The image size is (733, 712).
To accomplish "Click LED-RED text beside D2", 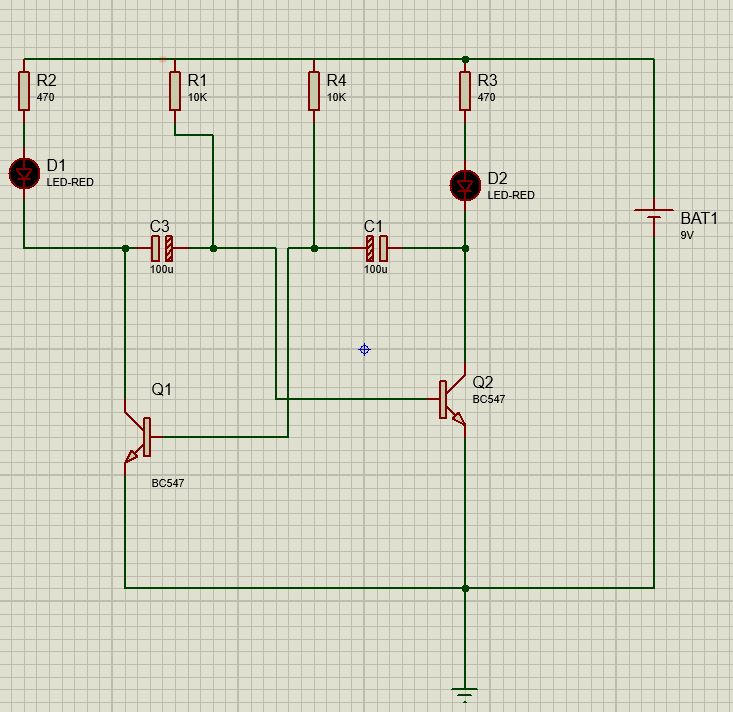I will click(511, 195).
